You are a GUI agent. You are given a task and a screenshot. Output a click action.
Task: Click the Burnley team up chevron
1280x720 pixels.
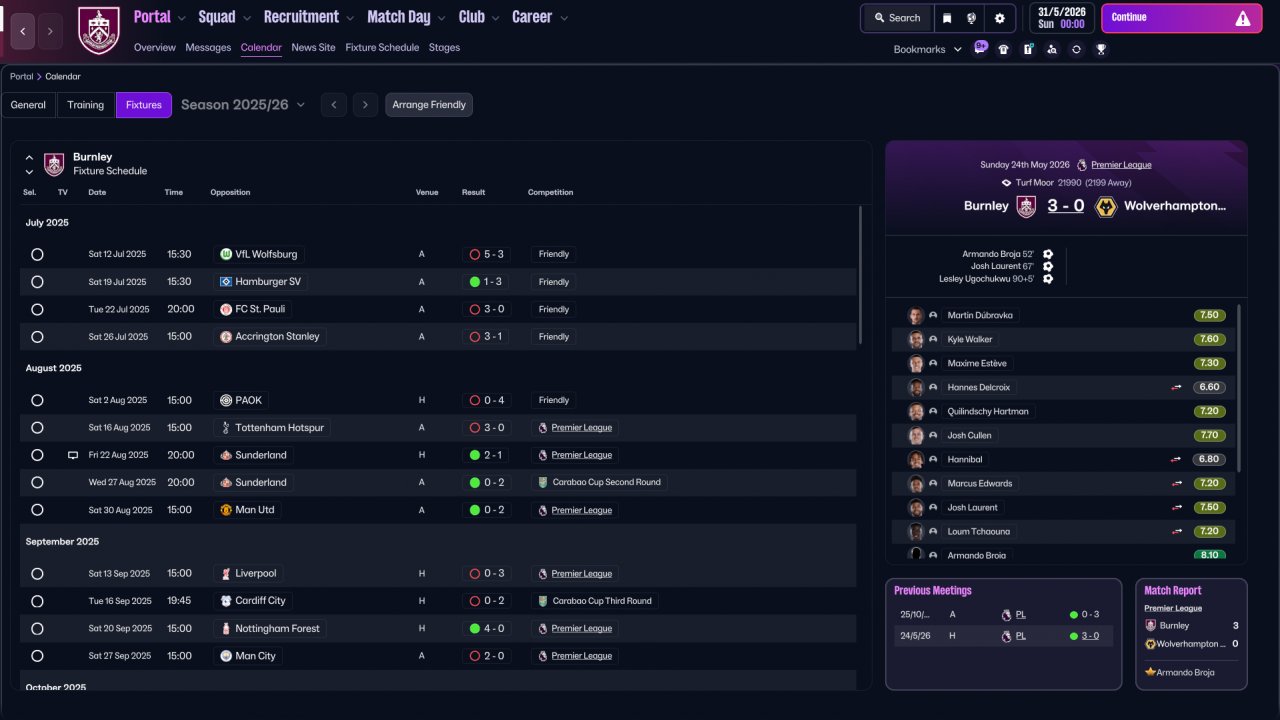[x=29, y=158]
